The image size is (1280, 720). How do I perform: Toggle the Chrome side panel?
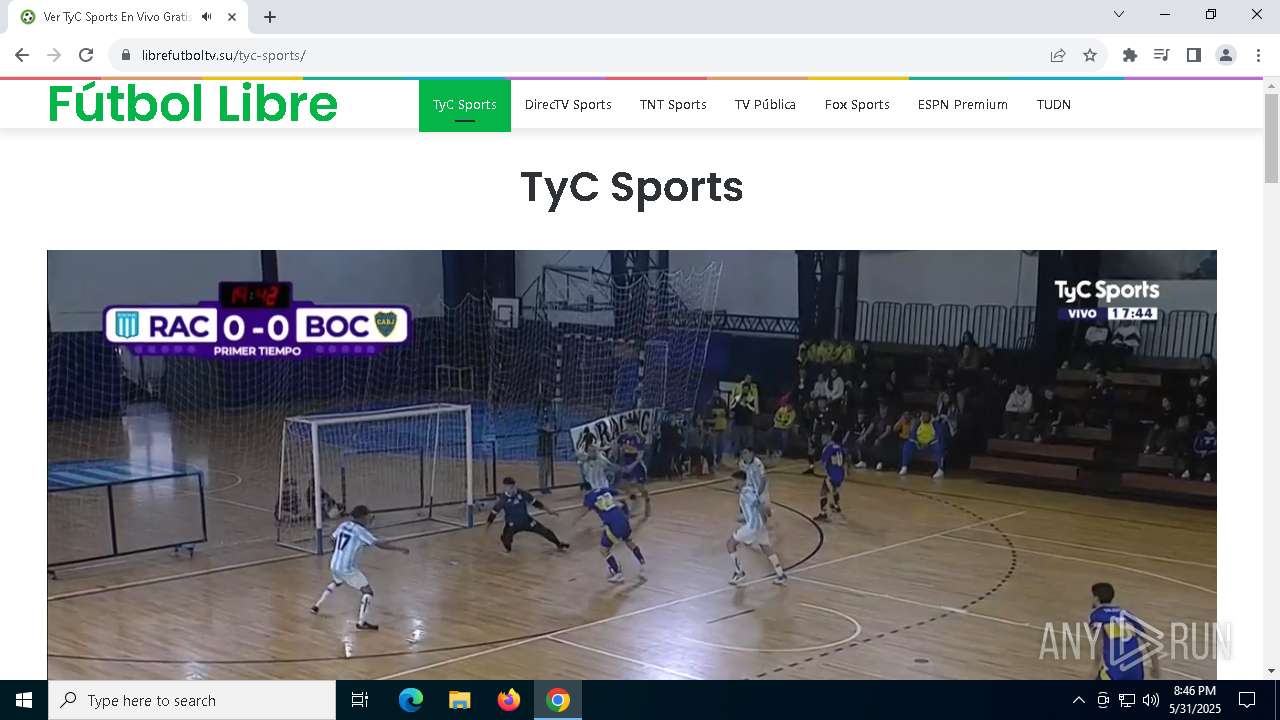[1193, 55]
